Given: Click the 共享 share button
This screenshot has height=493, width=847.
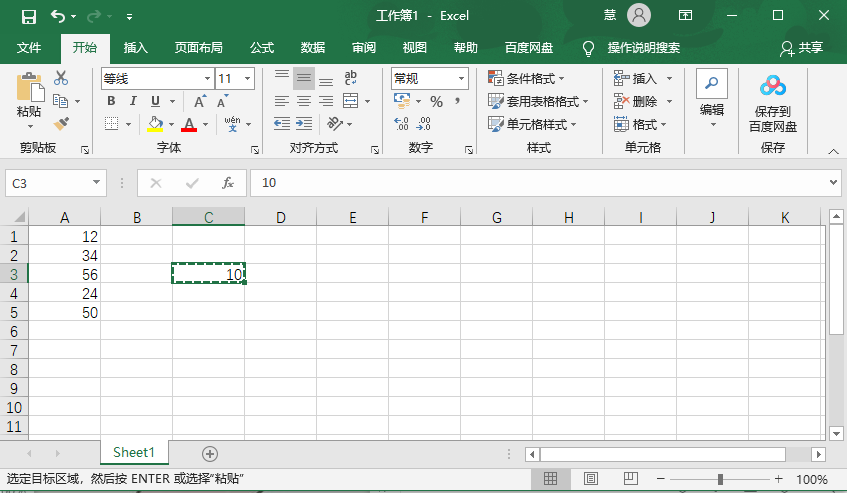Looking at the screenshot, I should click(802, 47).
